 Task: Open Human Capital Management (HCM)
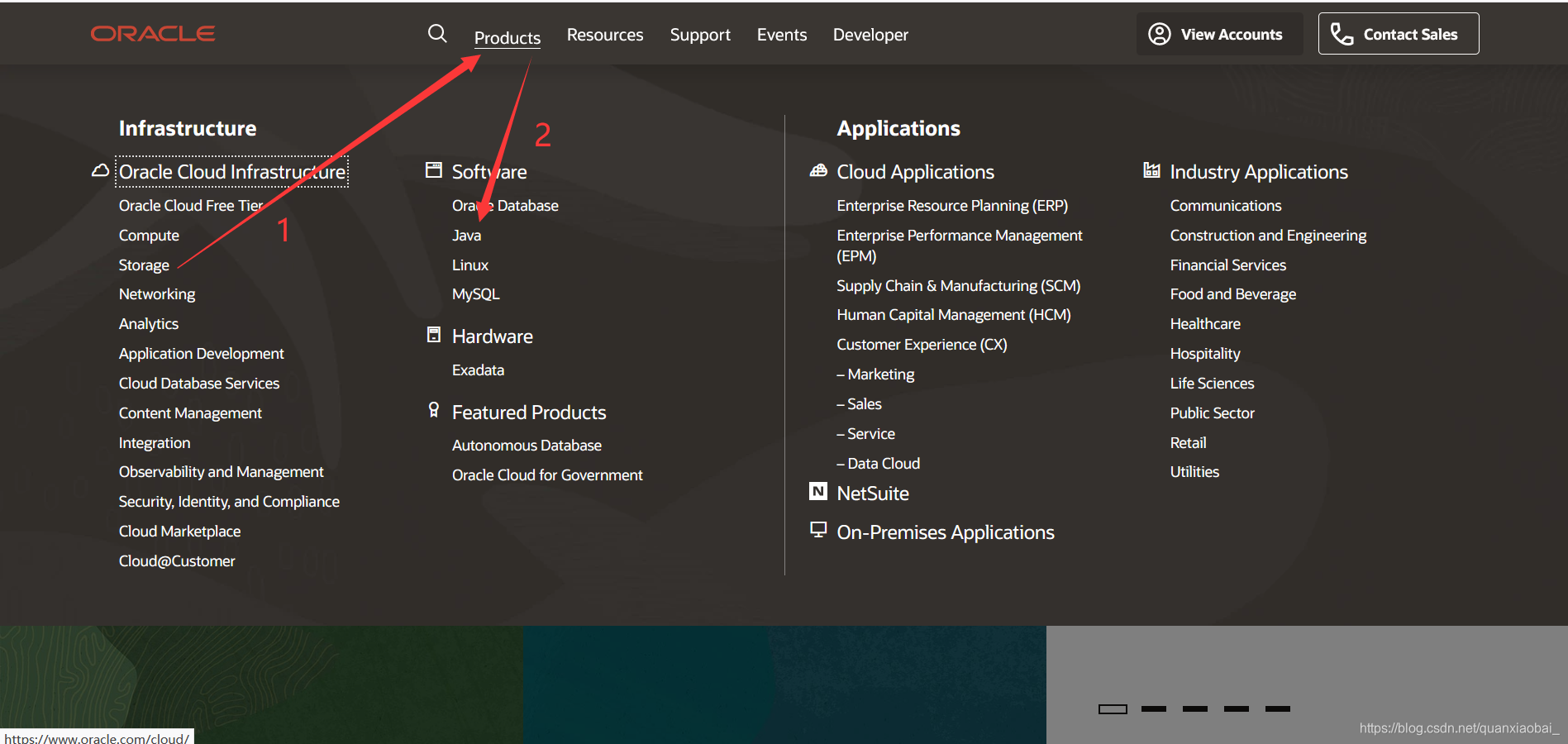tap(954, 315)
